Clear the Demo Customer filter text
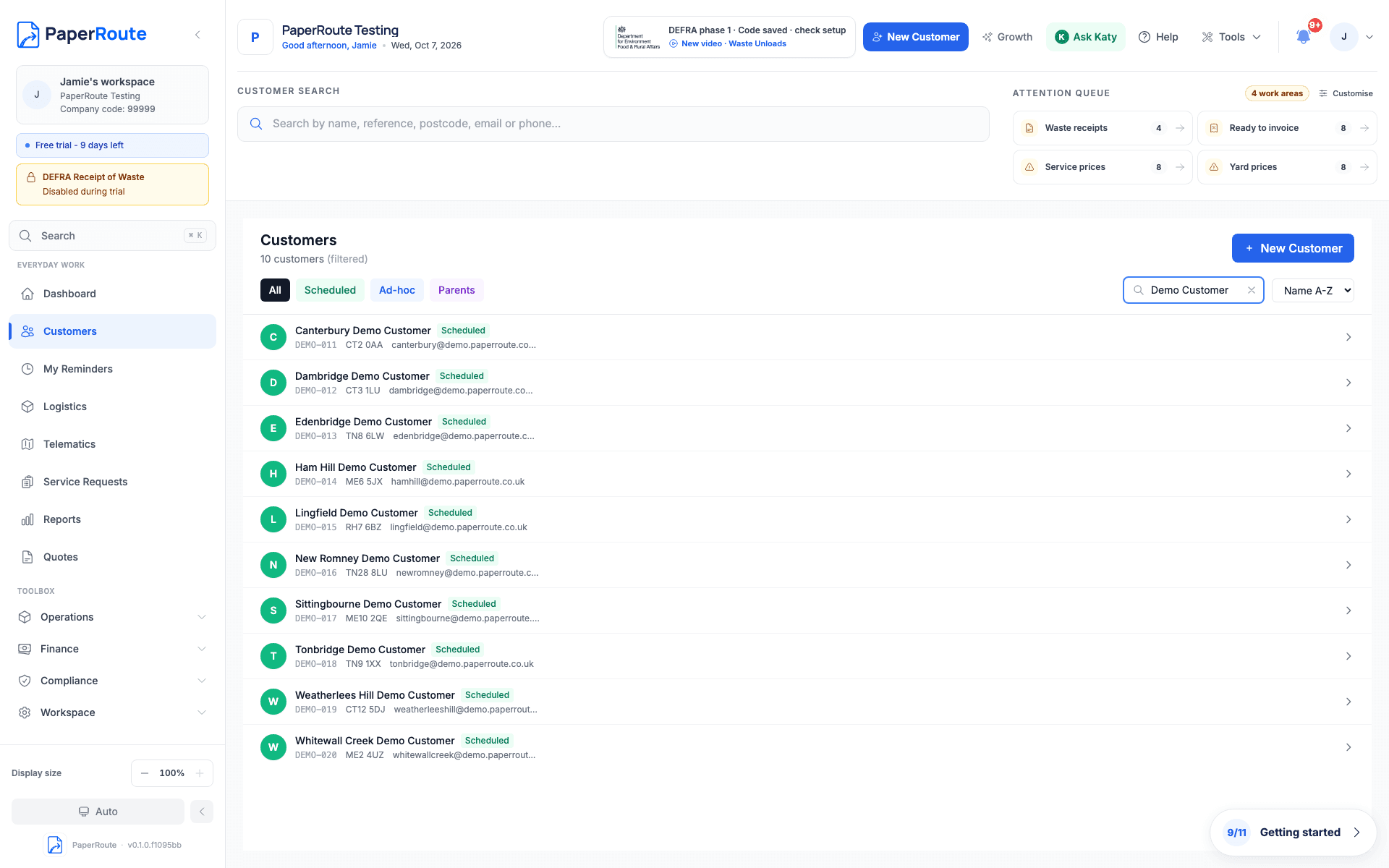The width and height of the screenshot is (1389, 868). [1252, 290]
